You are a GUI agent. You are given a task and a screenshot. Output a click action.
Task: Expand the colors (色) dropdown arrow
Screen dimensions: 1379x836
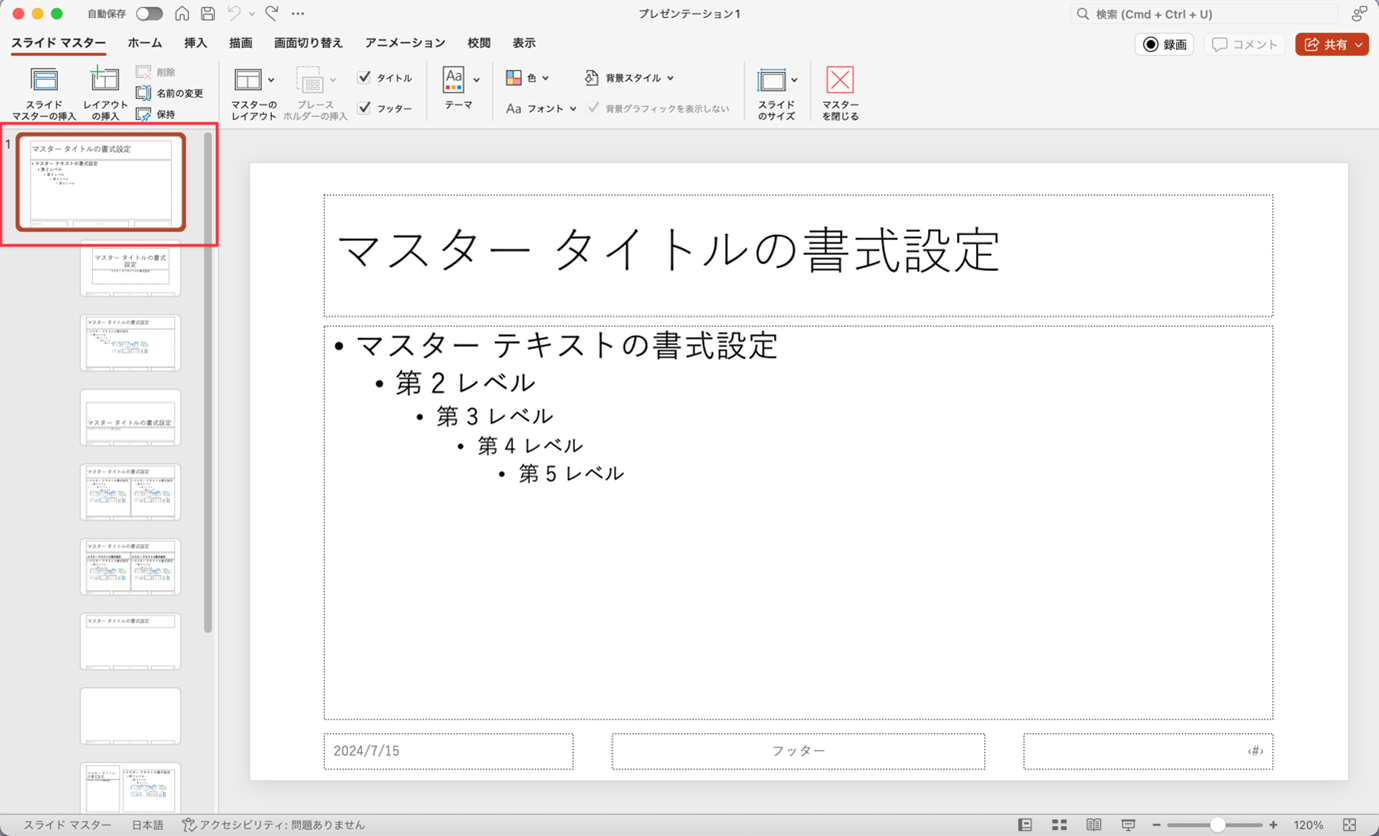pyautogui.click(x=545, y=78)
